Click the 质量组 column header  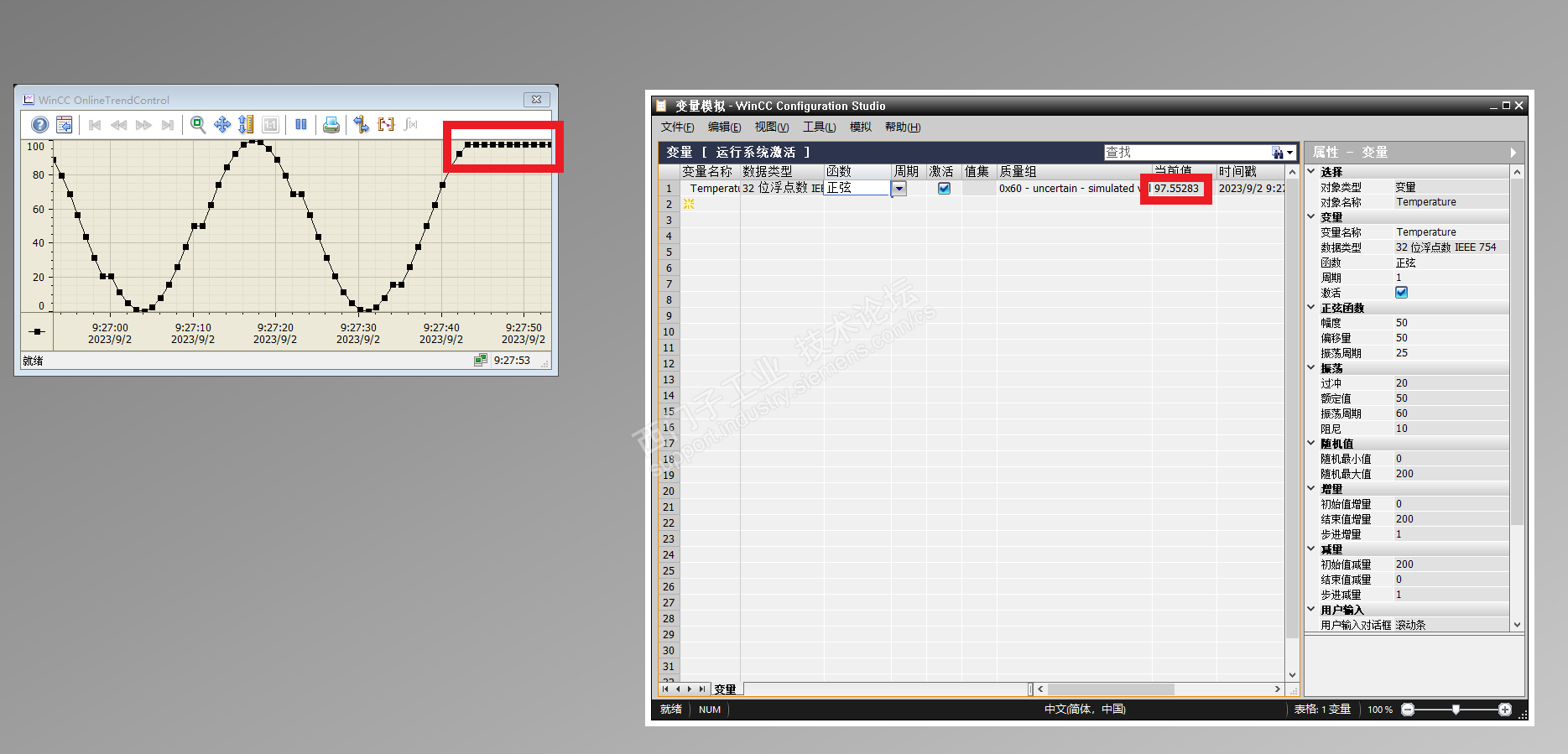[1074, 172]
